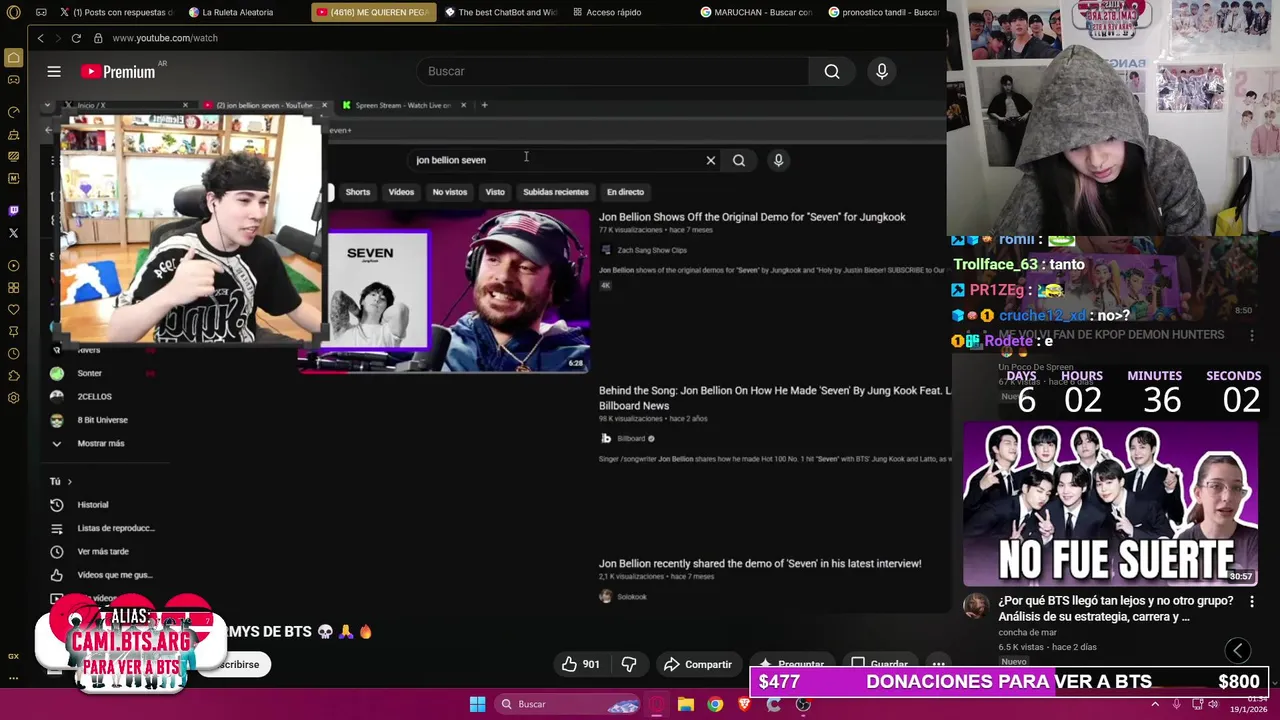Viewport: 1280px width, 720px height.
Task: Open the site lock info icon
Action: tap(98, 38)
